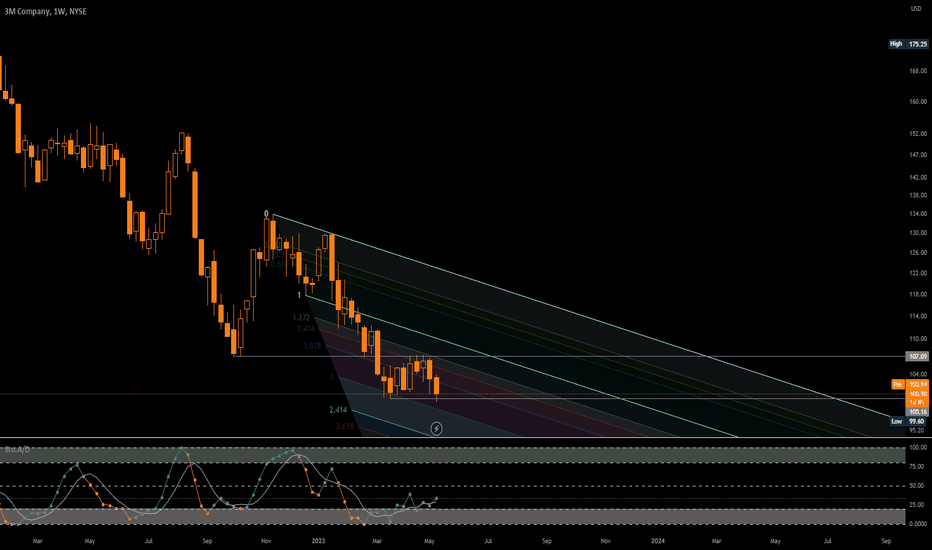Viewport: 932px width, 550px height.
Task: Click the 118.00 price scale value
Action: [918, 294]
